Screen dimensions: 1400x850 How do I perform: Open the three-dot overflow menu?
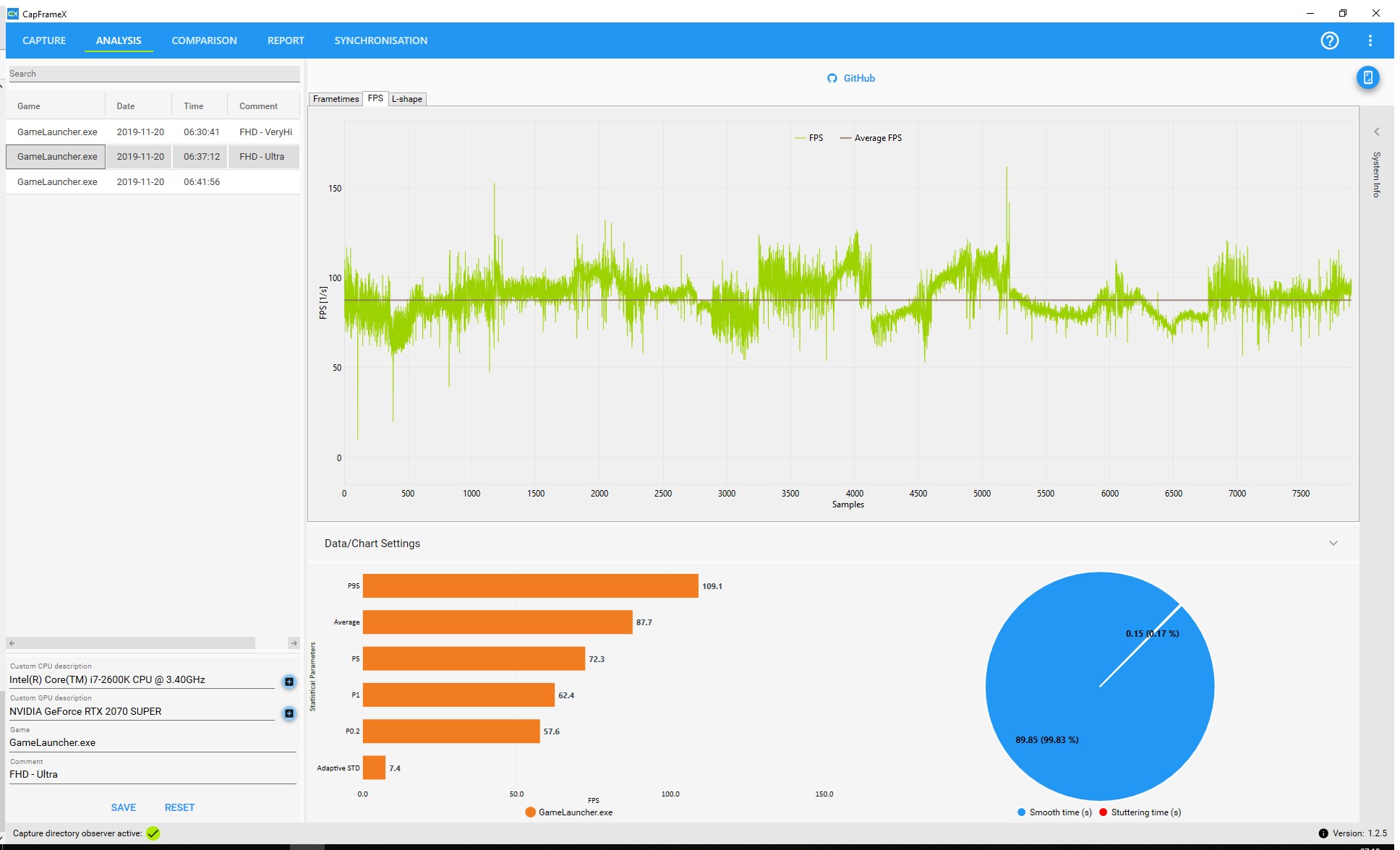tap(1370, 40)
